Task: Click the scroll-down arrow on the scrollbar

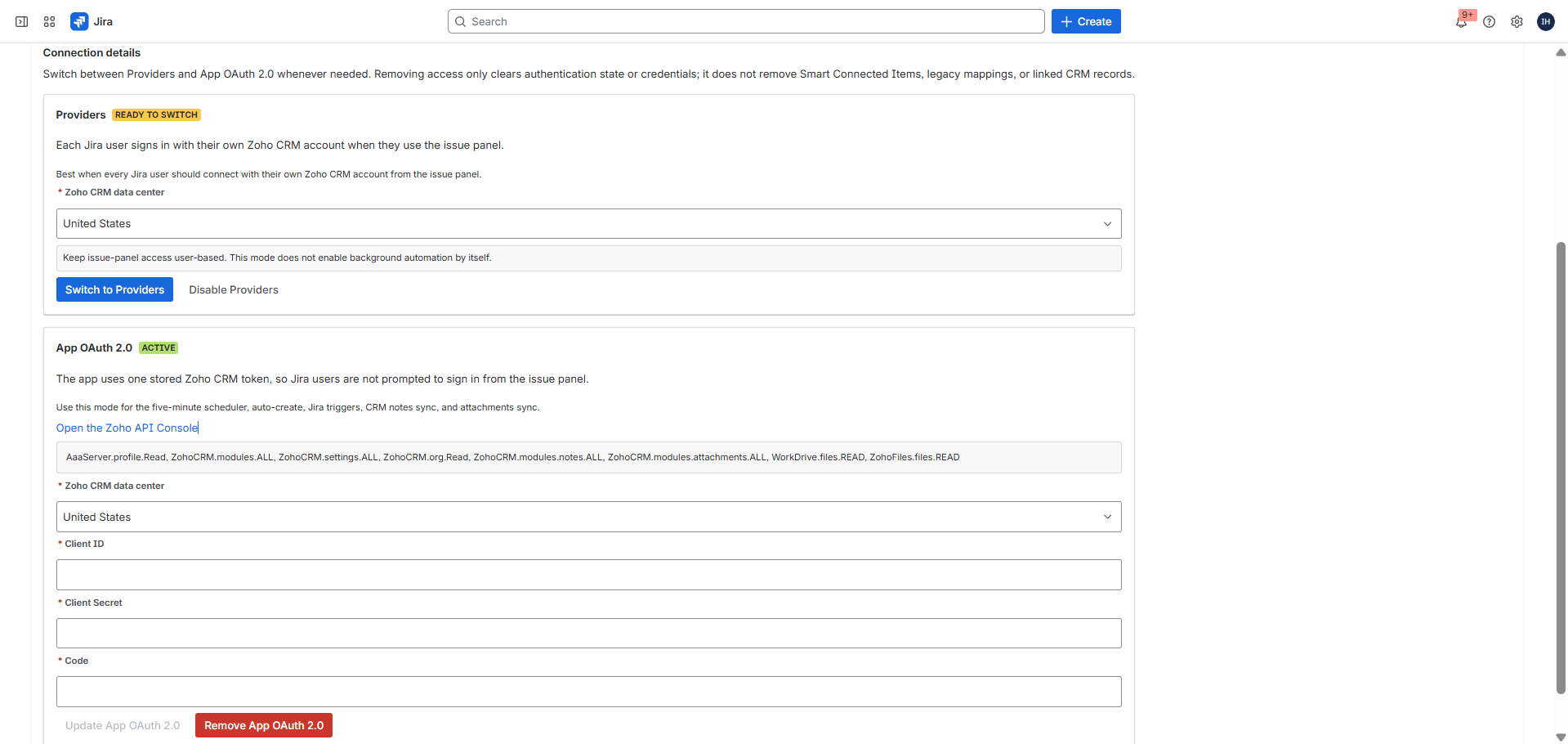Action: tap(1561, 736)
